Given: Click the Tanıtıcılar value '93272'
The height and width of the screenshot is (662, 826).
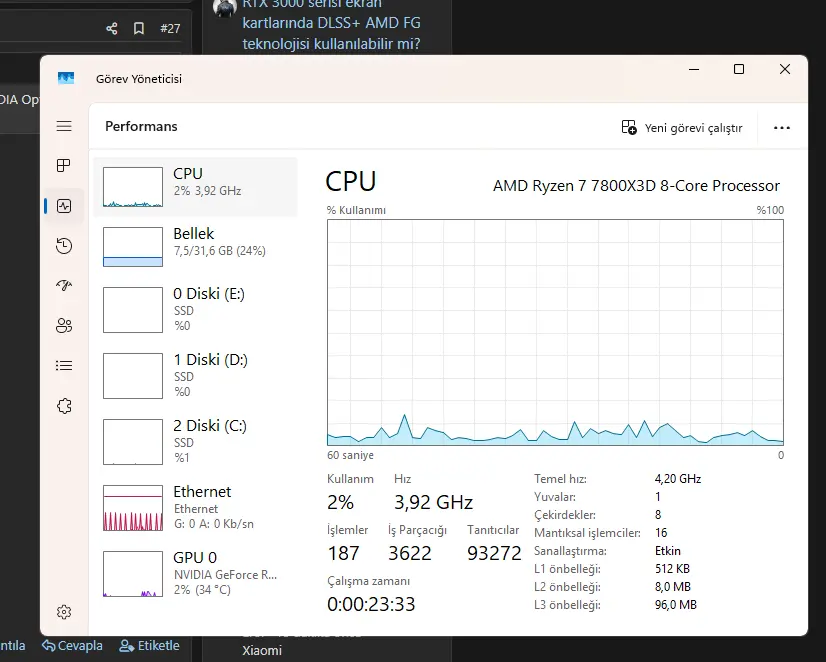Looking at the screenshot, I should point(494,553).
